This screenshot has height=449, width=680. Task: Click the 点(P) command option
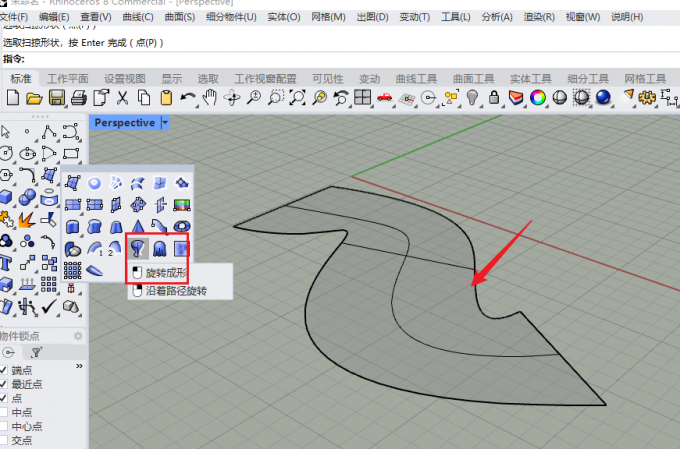click(x=146, y=43)
